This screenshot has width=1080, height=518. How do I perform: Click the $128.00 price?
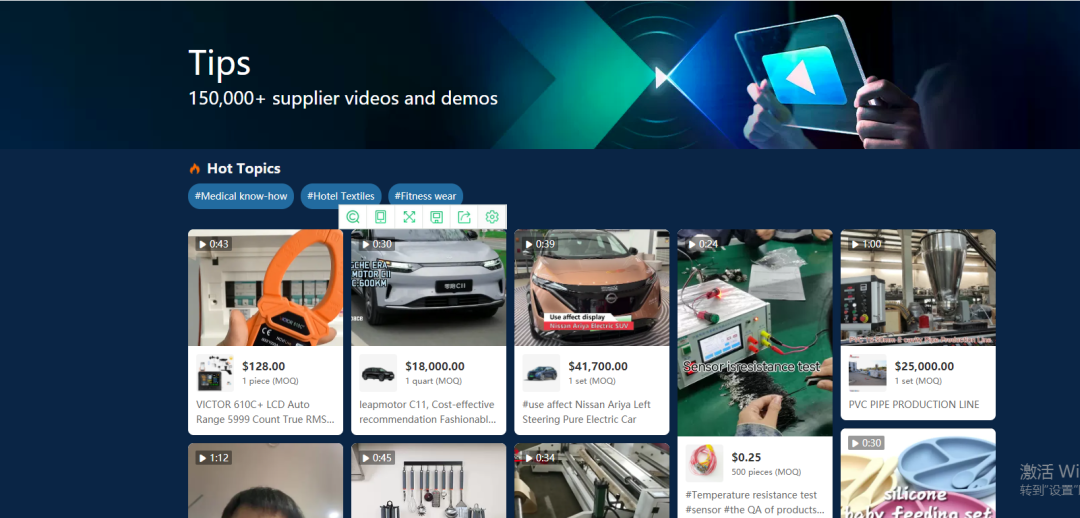pos(264,366)
